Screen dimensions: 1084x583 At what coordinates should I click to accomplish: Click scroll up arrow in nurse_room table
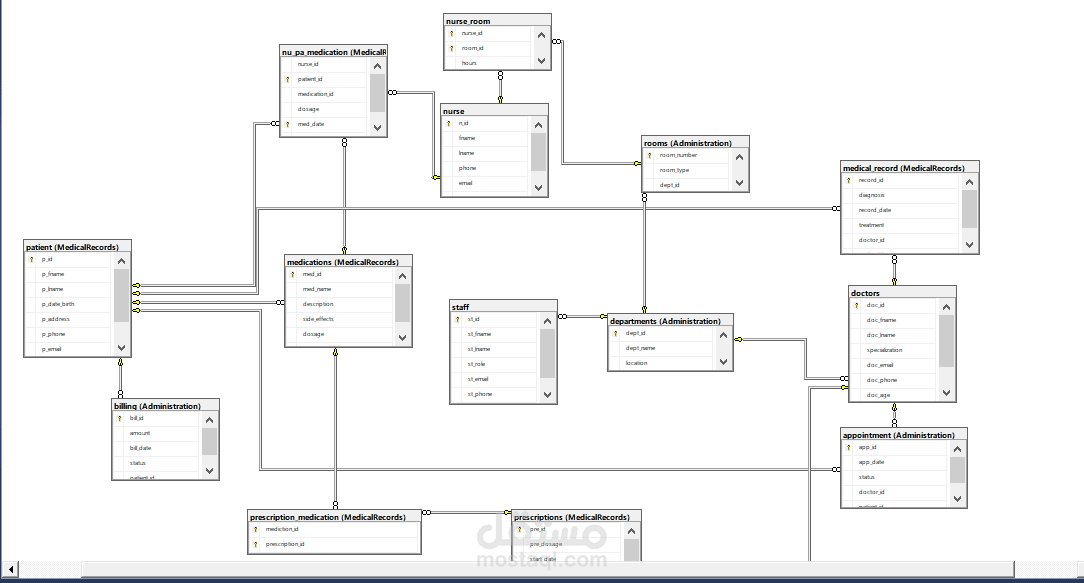pyautogui.click(x=541, y=35)
